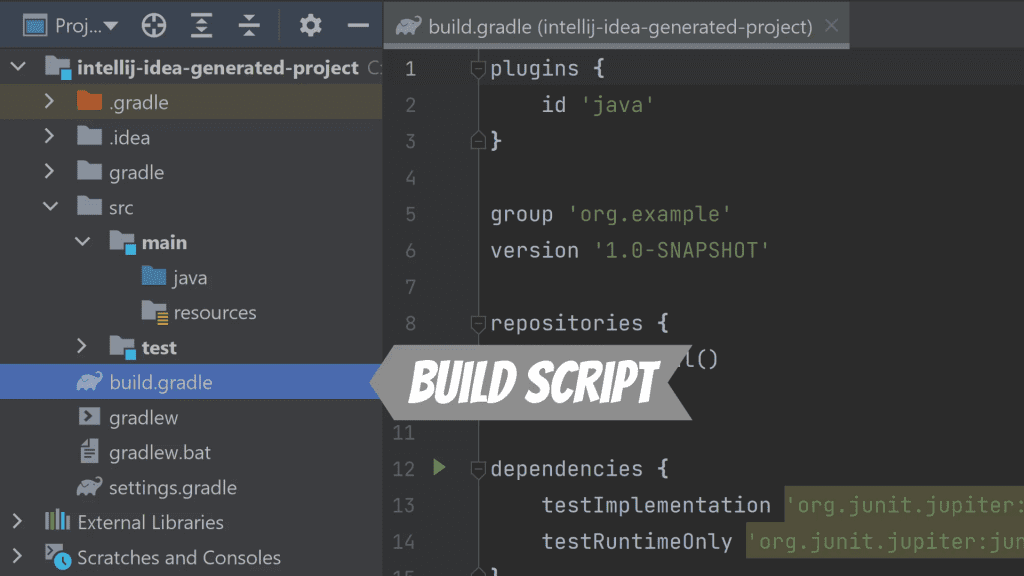The image size is (1024, 576).
Task: Expand the .idea folder arrow
Action: click(x=50, y=137)
